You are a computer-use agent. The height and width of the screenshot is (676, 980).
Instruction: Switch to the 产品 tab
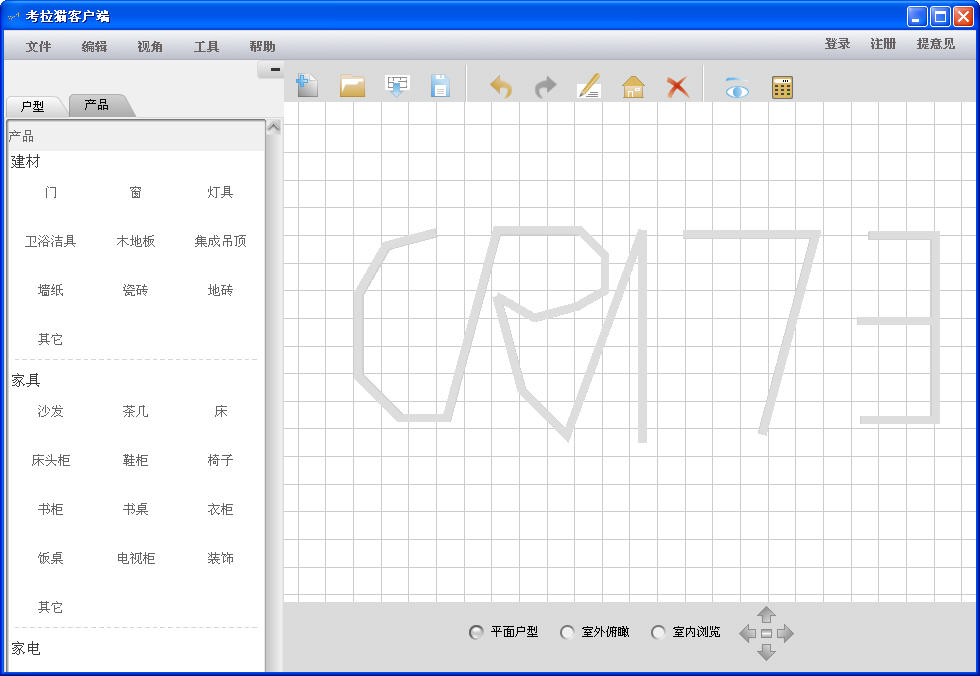[98, 104]
